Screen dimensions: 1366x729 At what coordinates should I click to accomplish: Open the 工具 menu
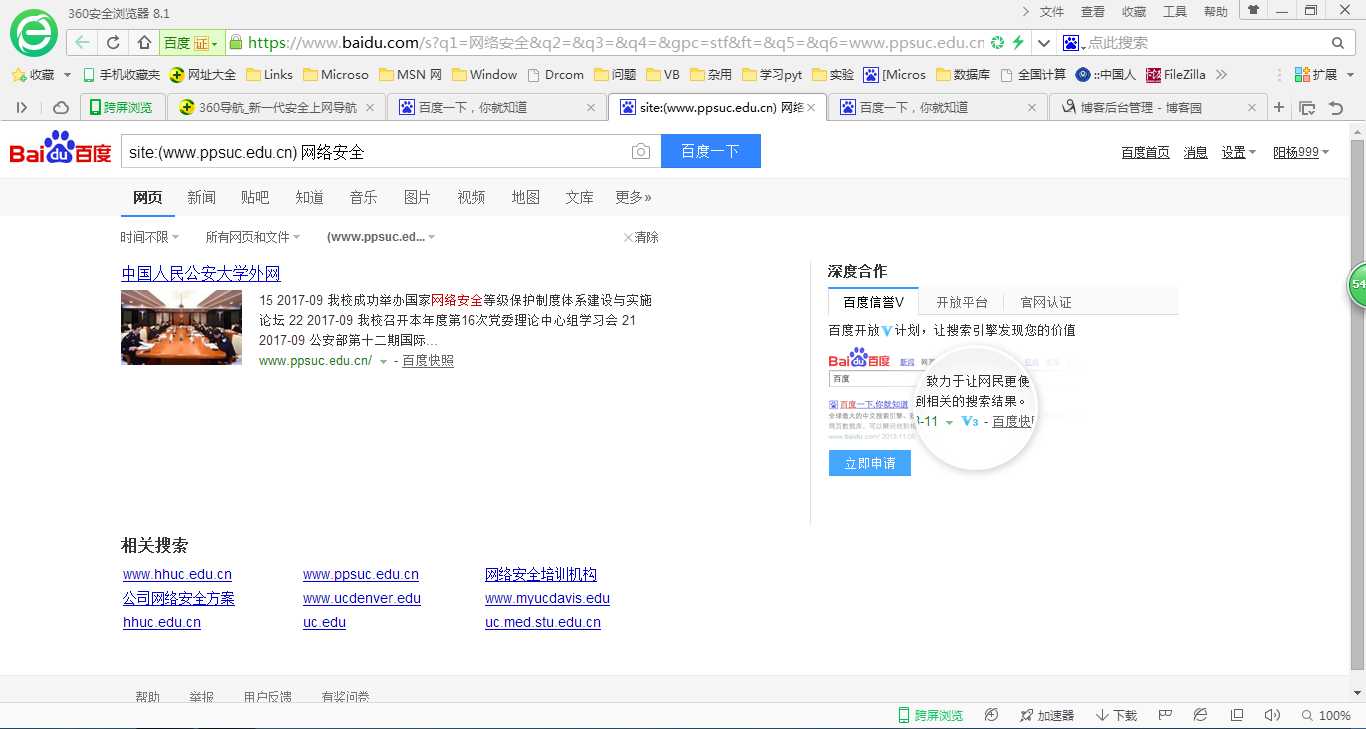click(x=1175, y=11)
